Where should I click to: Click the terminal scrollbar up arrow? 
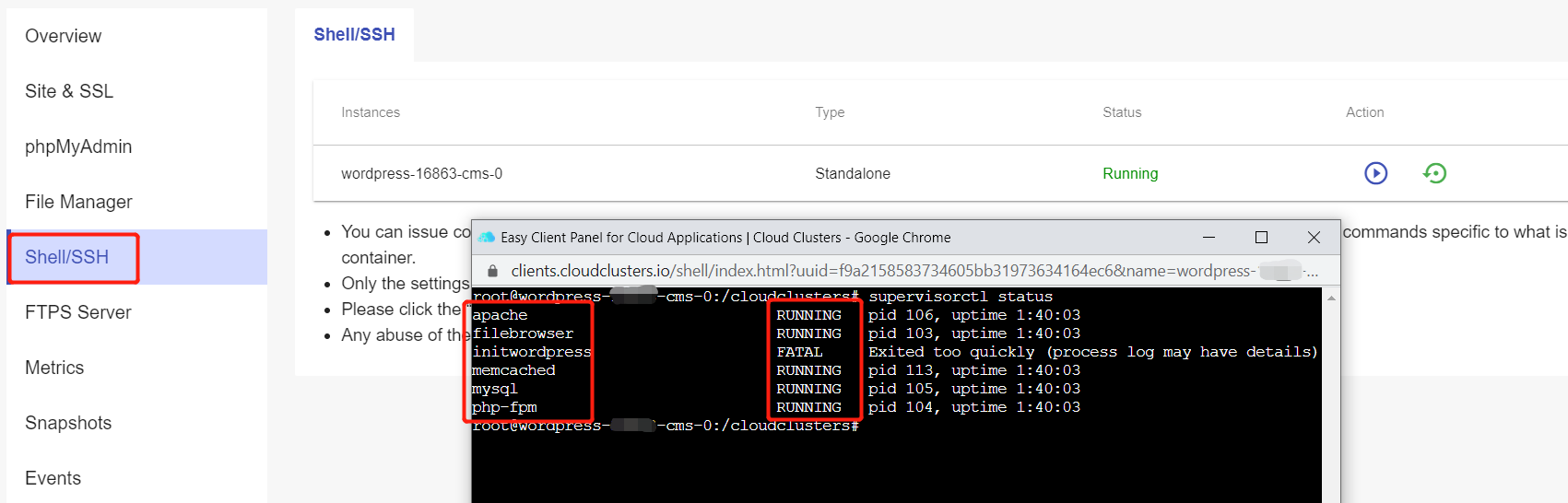[1331, 298]
